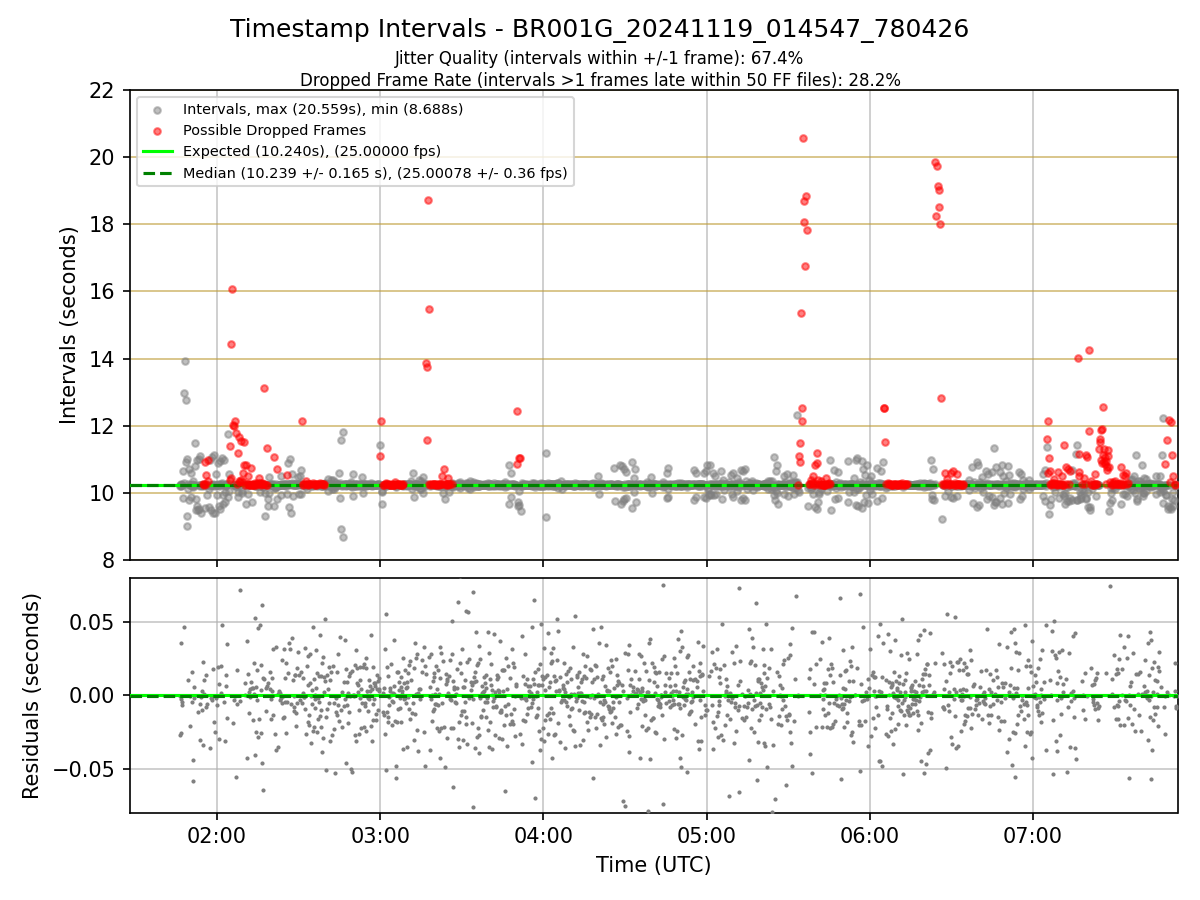1200x900 pixels.
Task: Click the 'Residuals (seconds)' y-axis label
Action: click(32, 696)
